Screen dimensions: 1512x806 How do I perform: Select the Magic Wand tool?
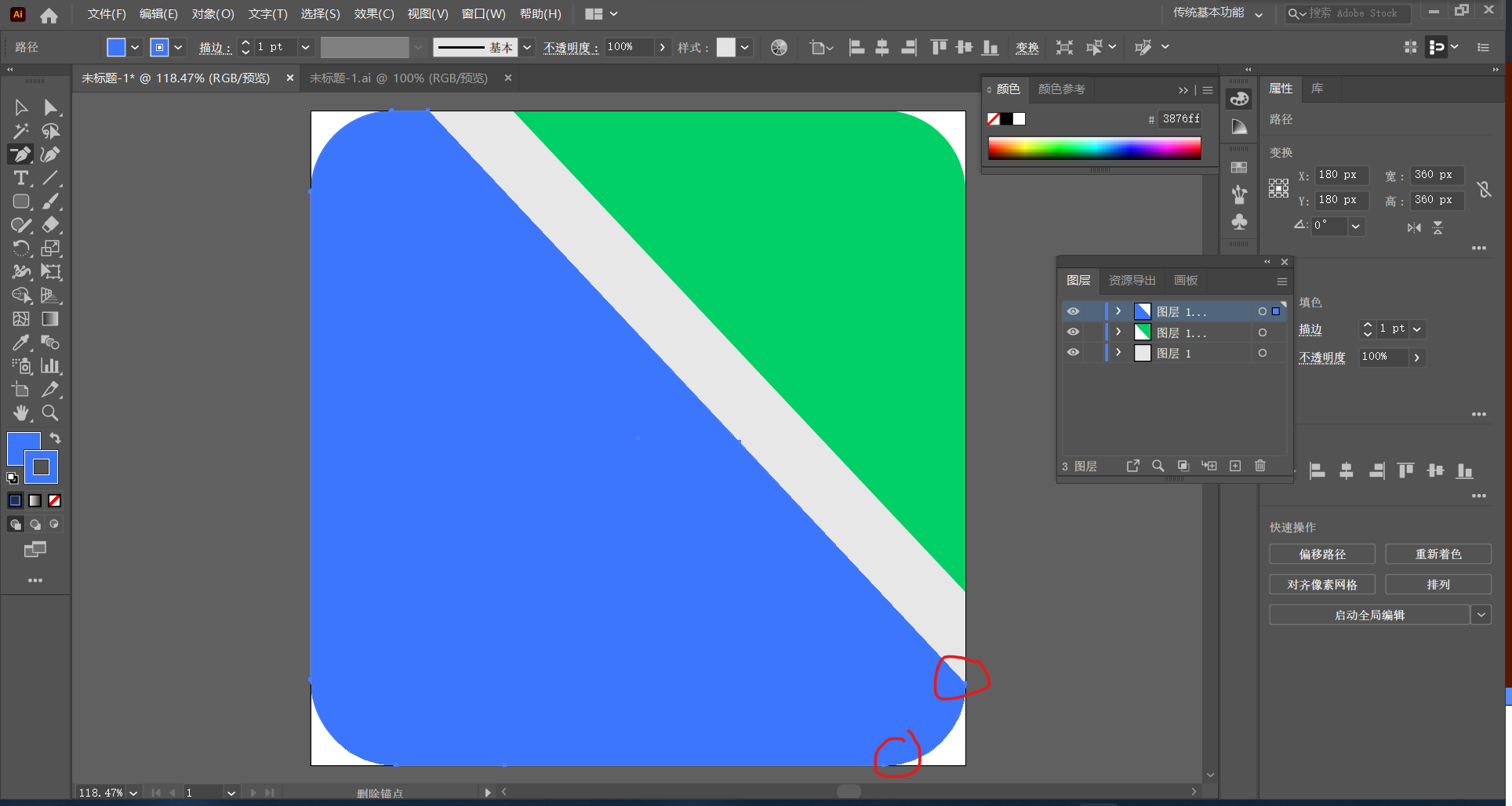21,131
